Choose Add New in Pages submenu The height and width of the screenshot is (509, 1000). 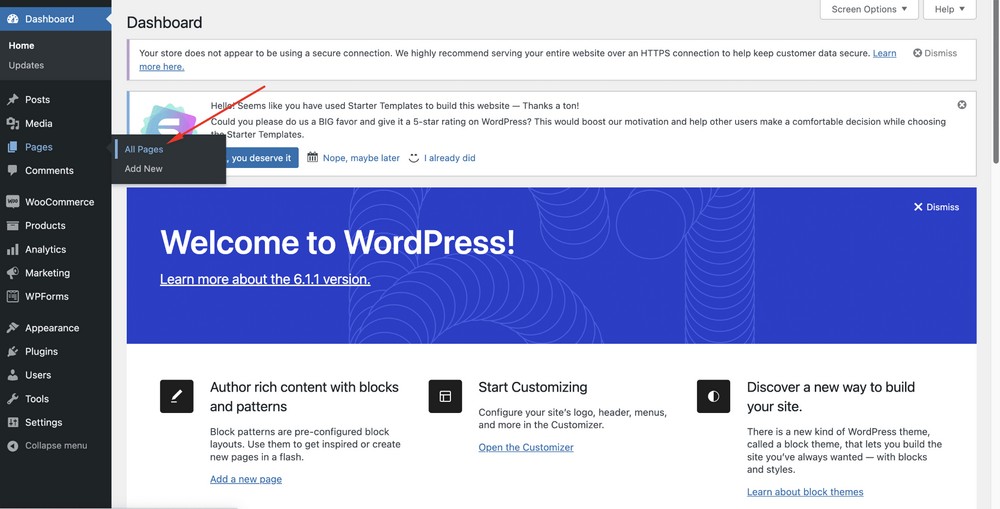tap(144, 169)
